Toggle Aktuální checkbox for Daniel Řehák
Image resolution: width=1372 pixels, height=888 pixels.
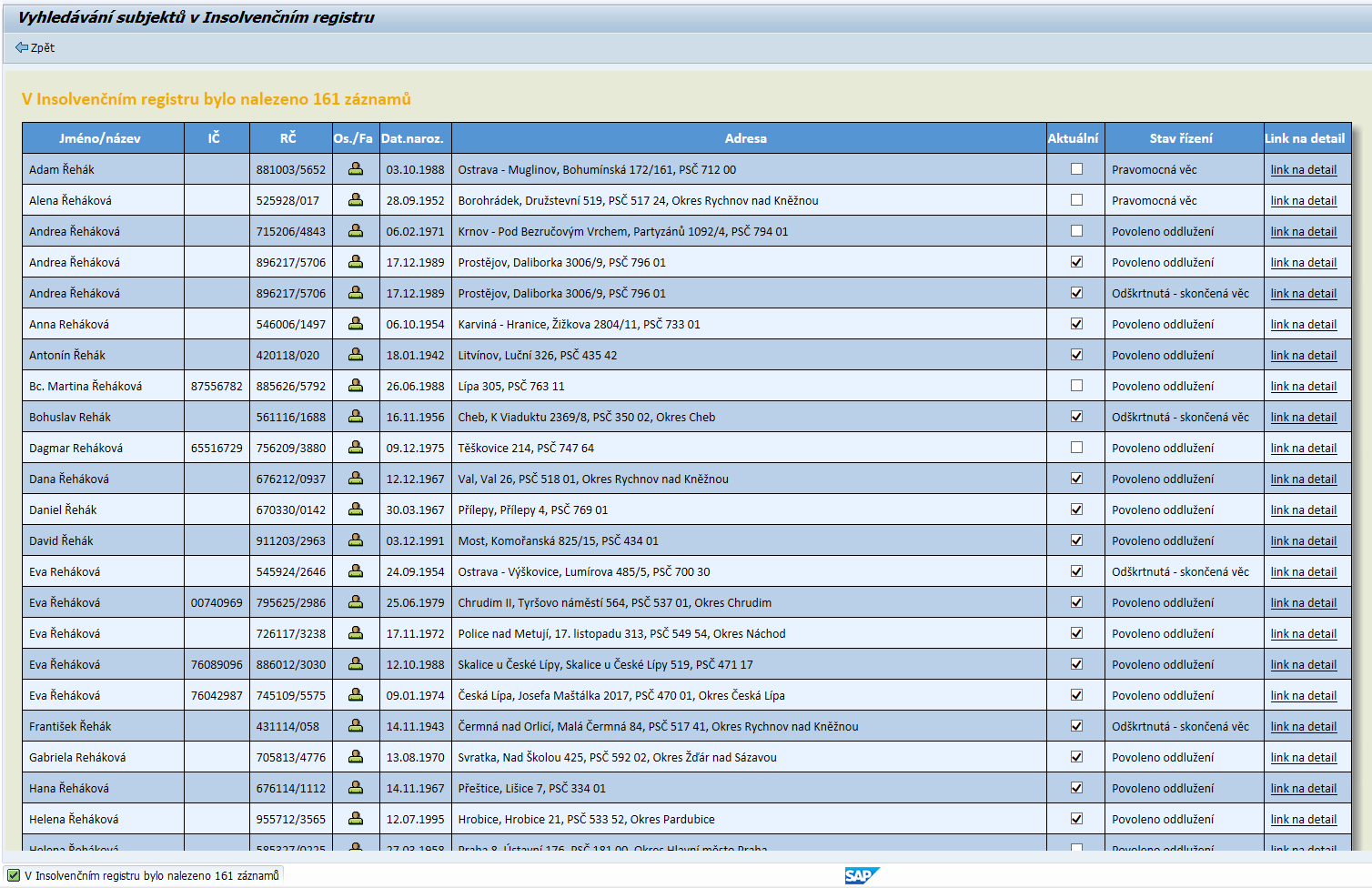tap(1076, 510)
